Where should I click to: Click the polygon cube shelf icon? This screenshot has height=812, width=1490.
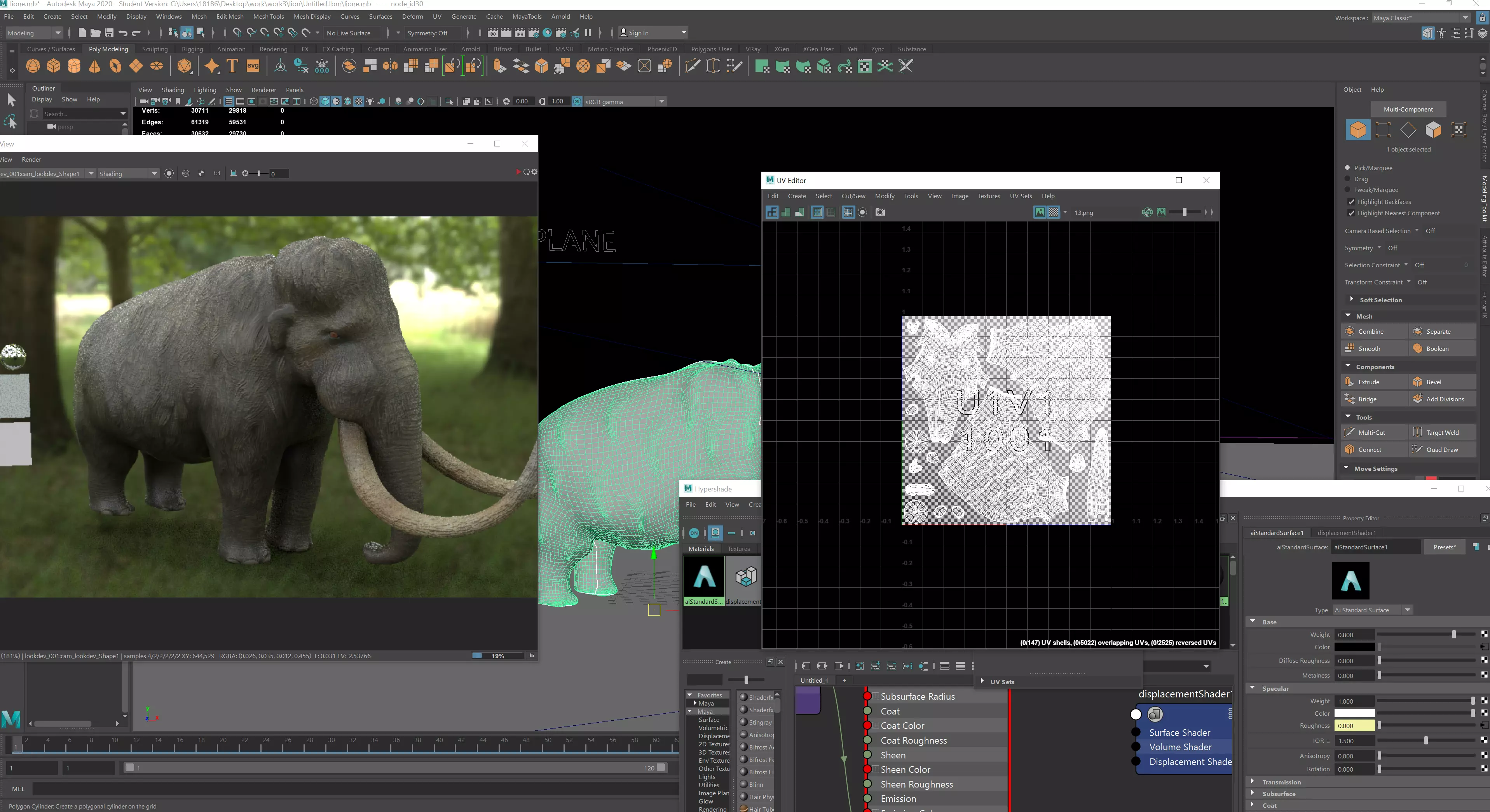pyautogui.click(x=54, y=66)
